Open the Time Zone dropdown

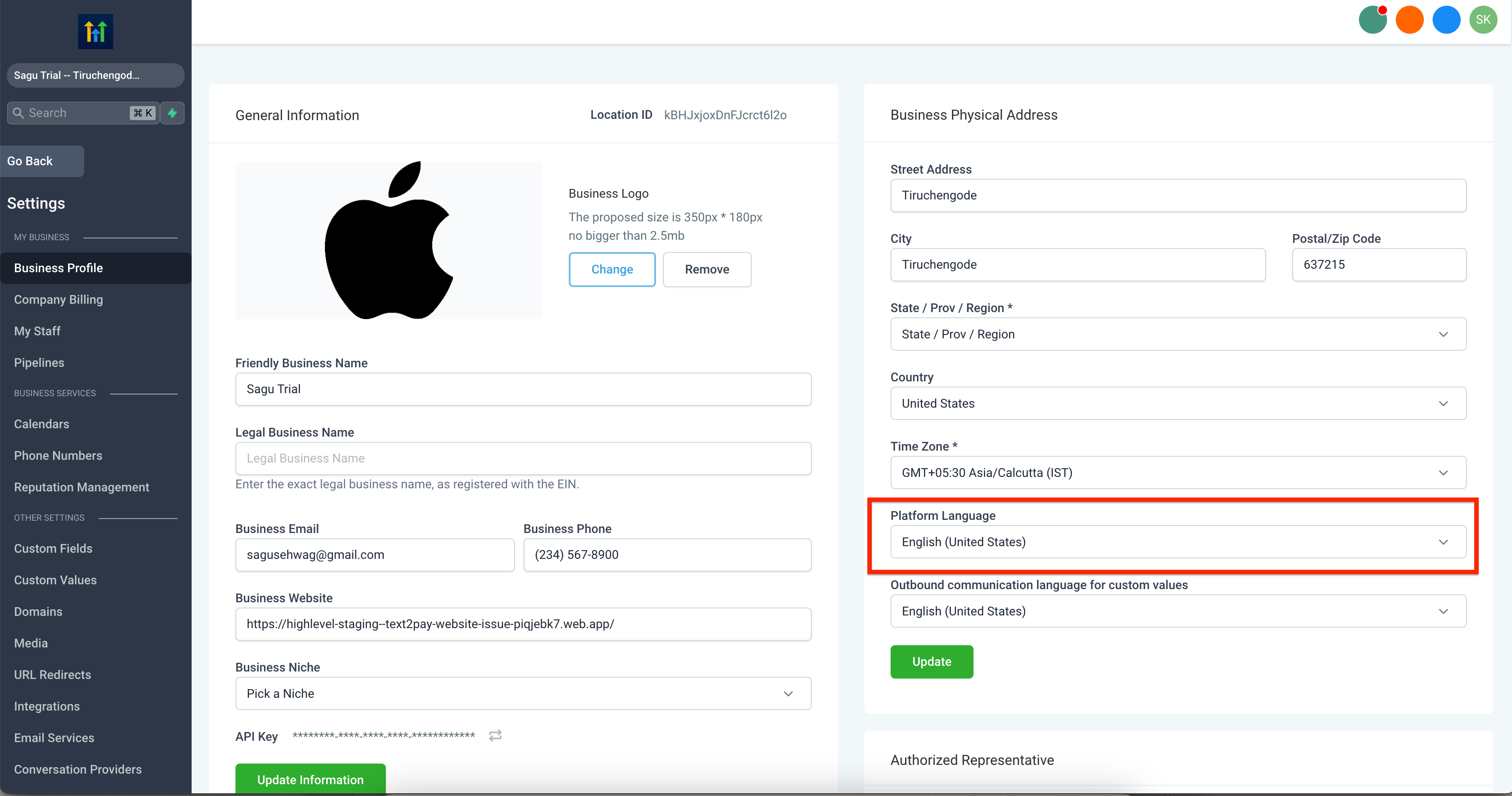point(1177,472)
